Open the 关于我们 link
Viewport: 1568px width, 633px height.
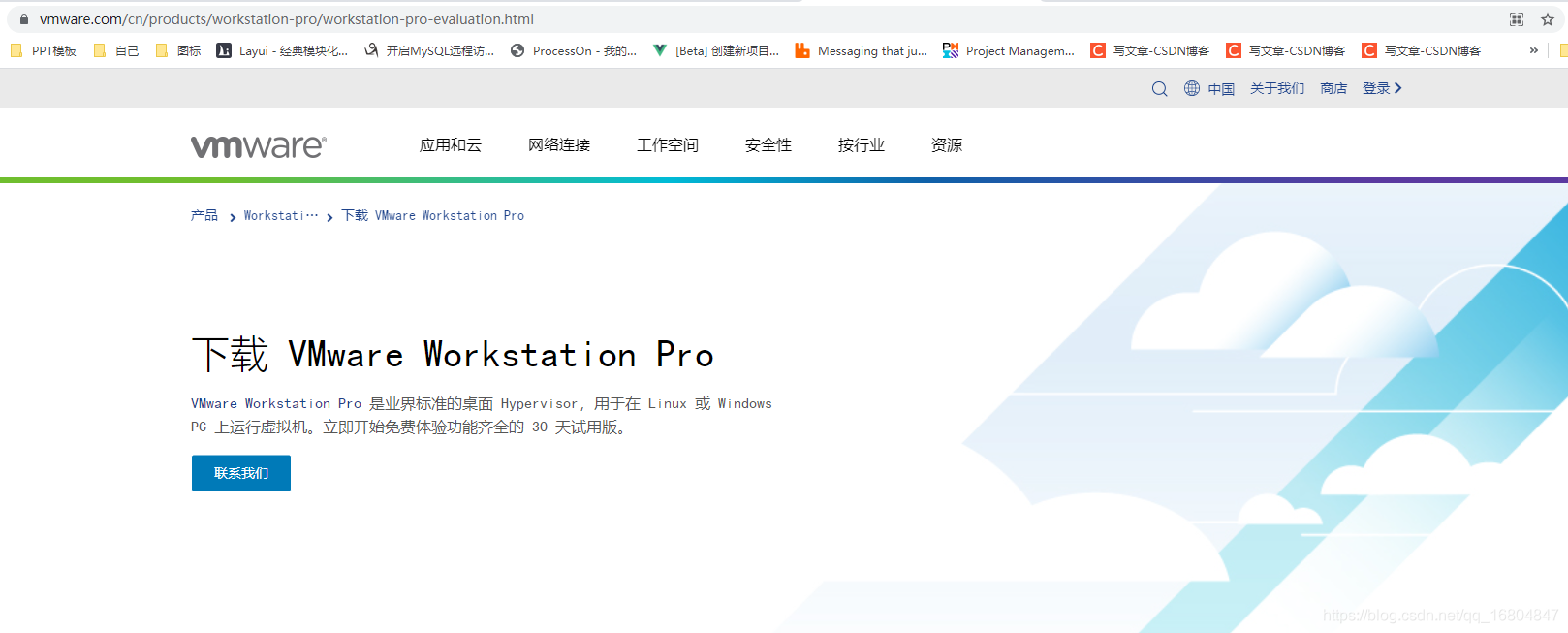point(1277,88)
